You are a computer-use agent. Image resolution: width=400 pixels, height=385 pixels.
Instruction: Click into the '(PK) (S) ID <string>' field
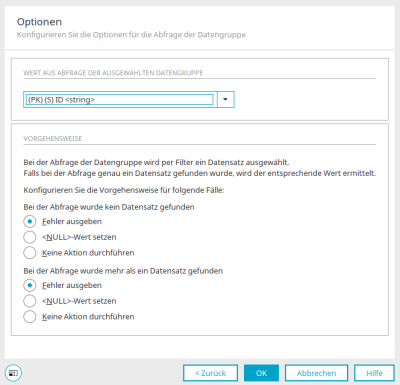(120, 100)
